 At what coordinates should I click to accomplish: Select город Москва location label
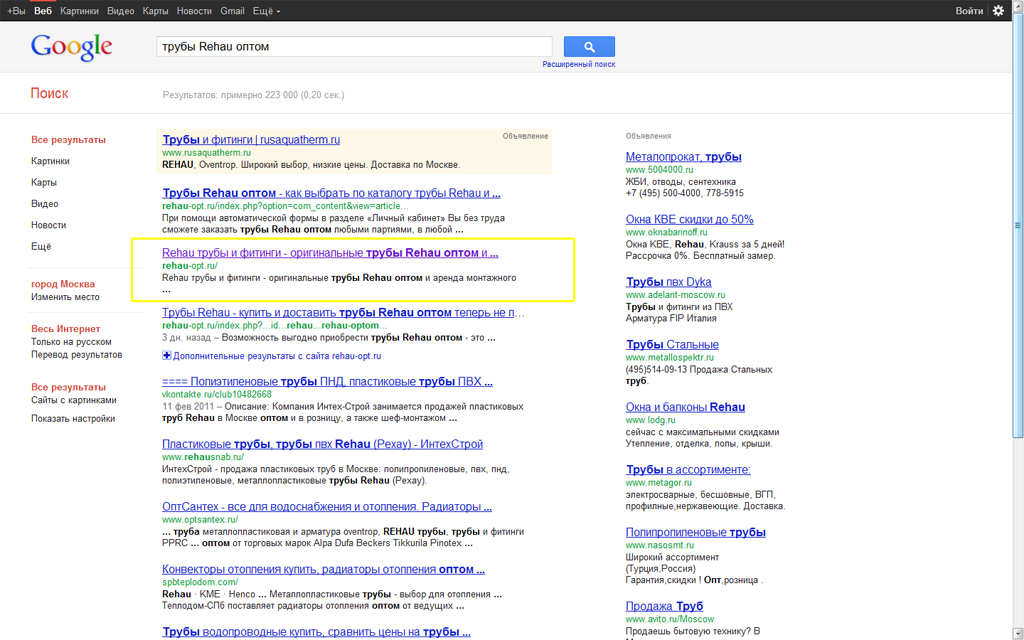pos(63,284)
